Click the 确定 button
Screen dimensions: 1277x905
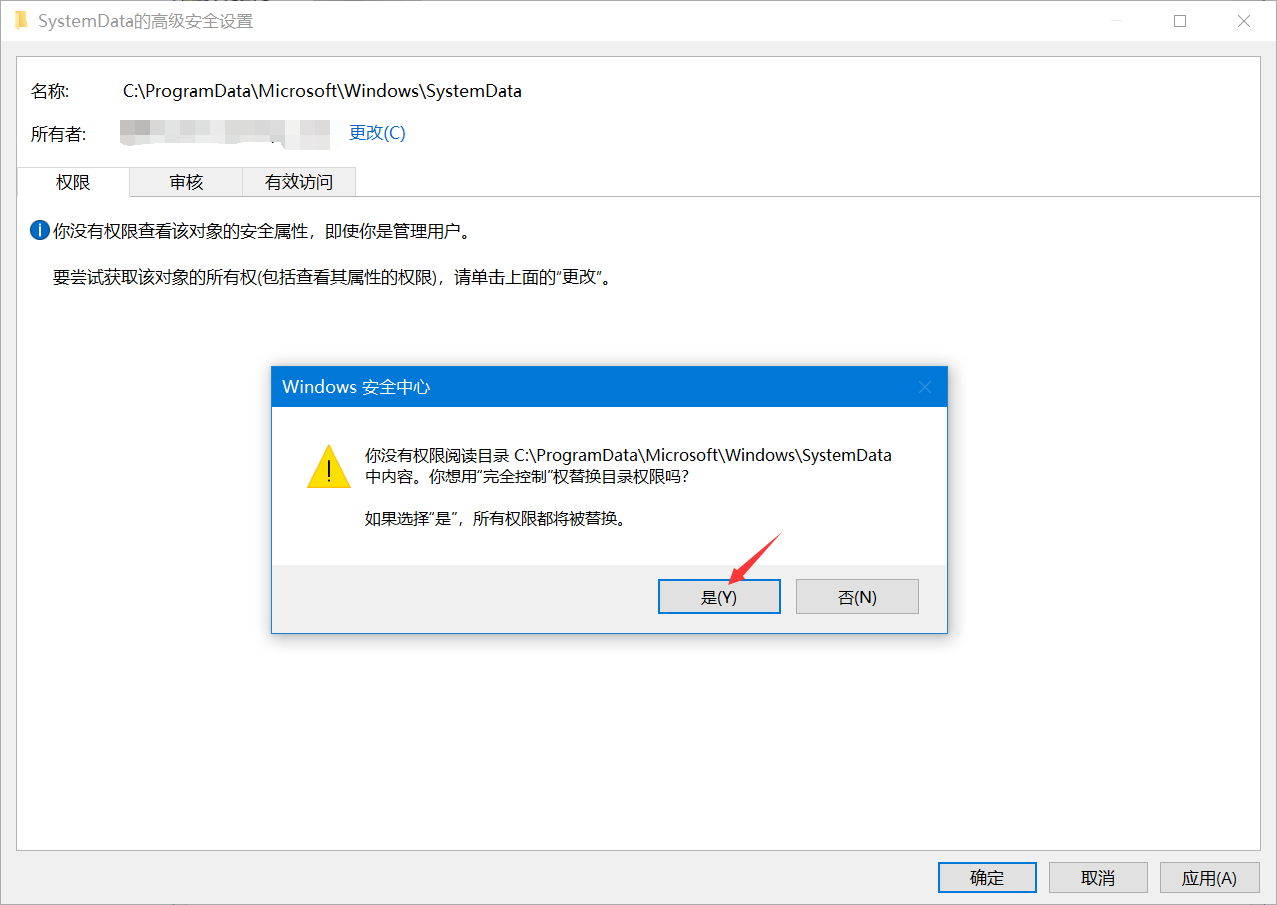click(x=987, y=878)
